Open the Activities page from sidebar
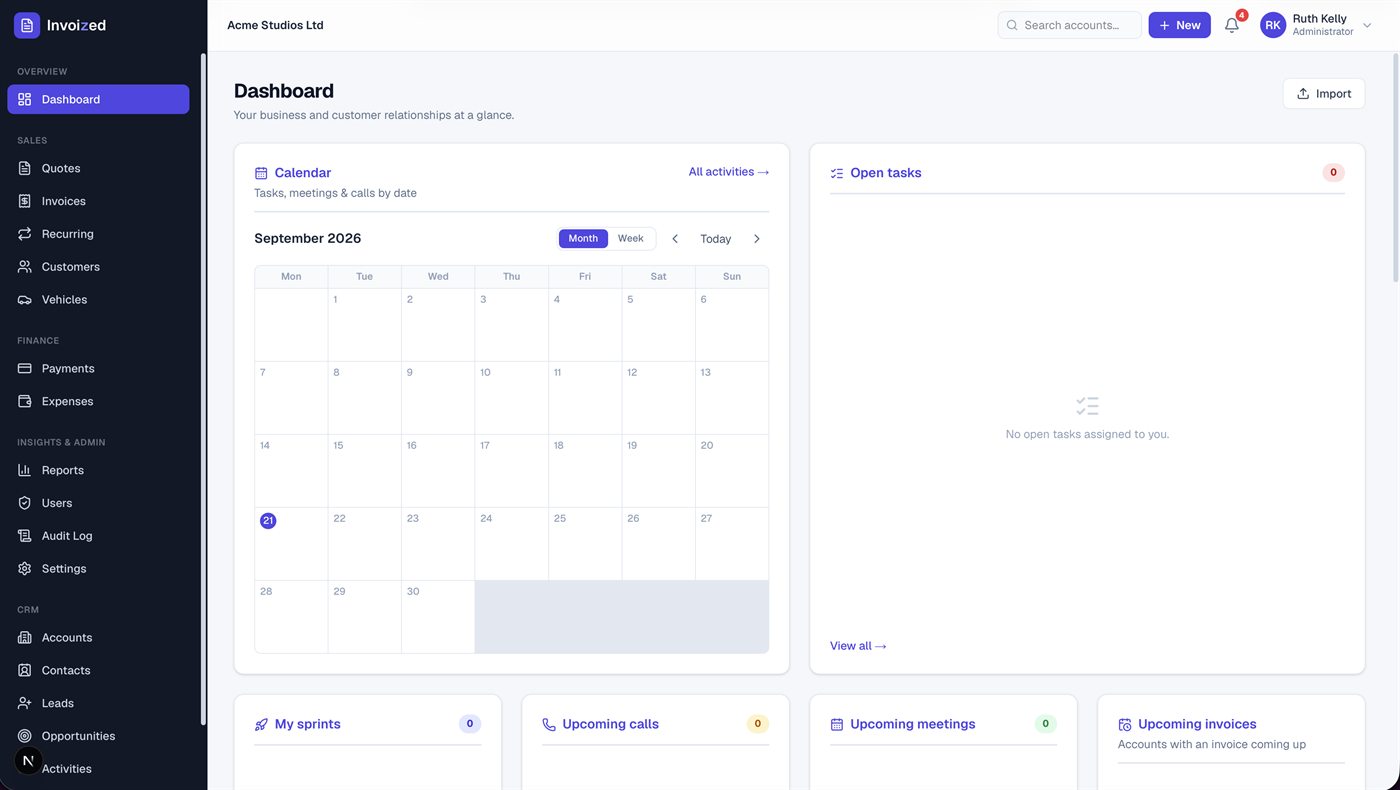The height and width of the screenshot is (790, 1400). point(98,768)
